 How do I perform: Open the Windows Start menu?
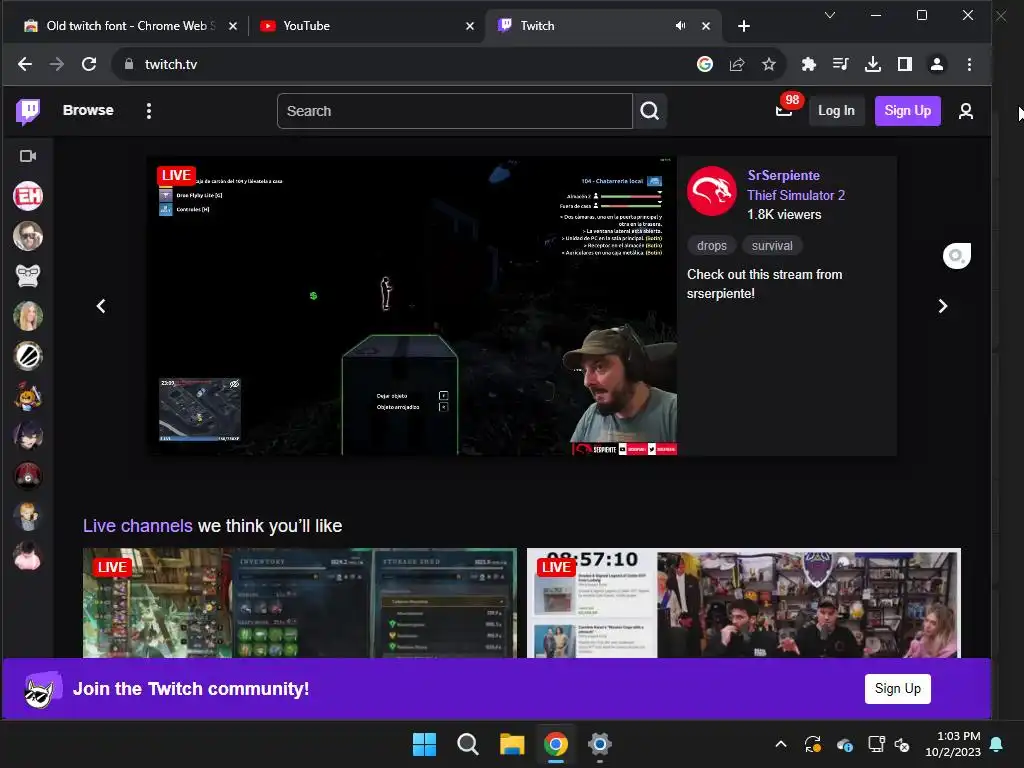click(x=424, y=744)
